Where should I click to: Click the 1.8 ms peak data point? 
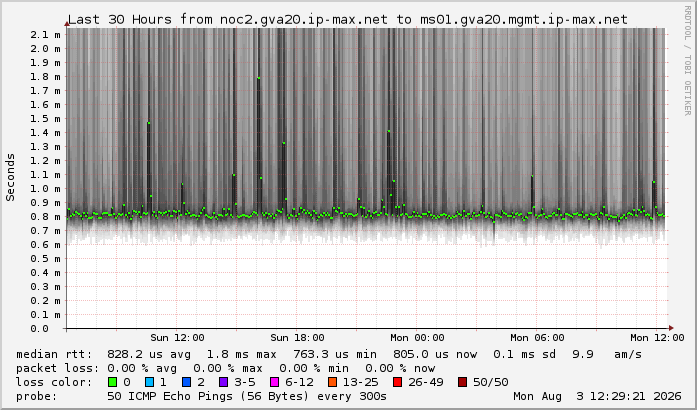click(259, 78)
